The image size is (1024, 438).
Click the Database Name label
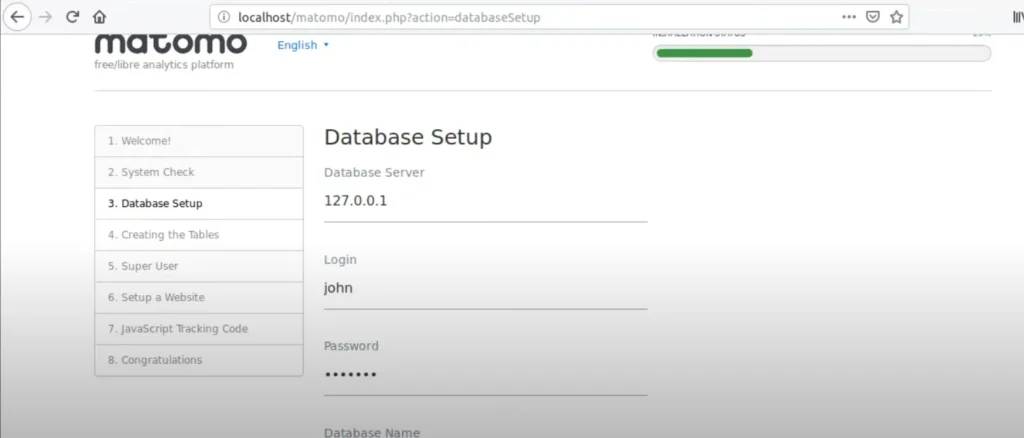point(372,432)
